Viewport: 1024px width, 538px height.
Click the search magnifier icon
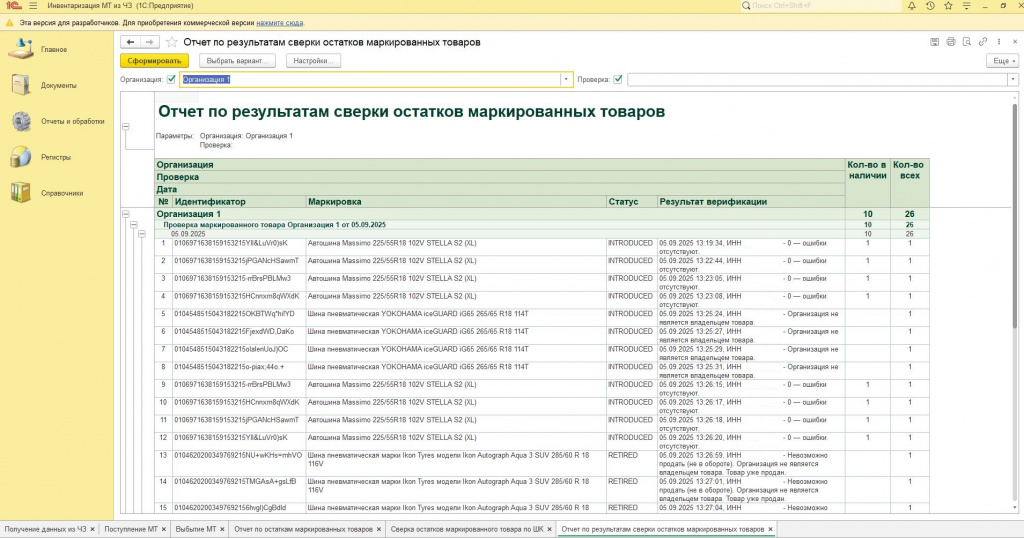(746, 6)
